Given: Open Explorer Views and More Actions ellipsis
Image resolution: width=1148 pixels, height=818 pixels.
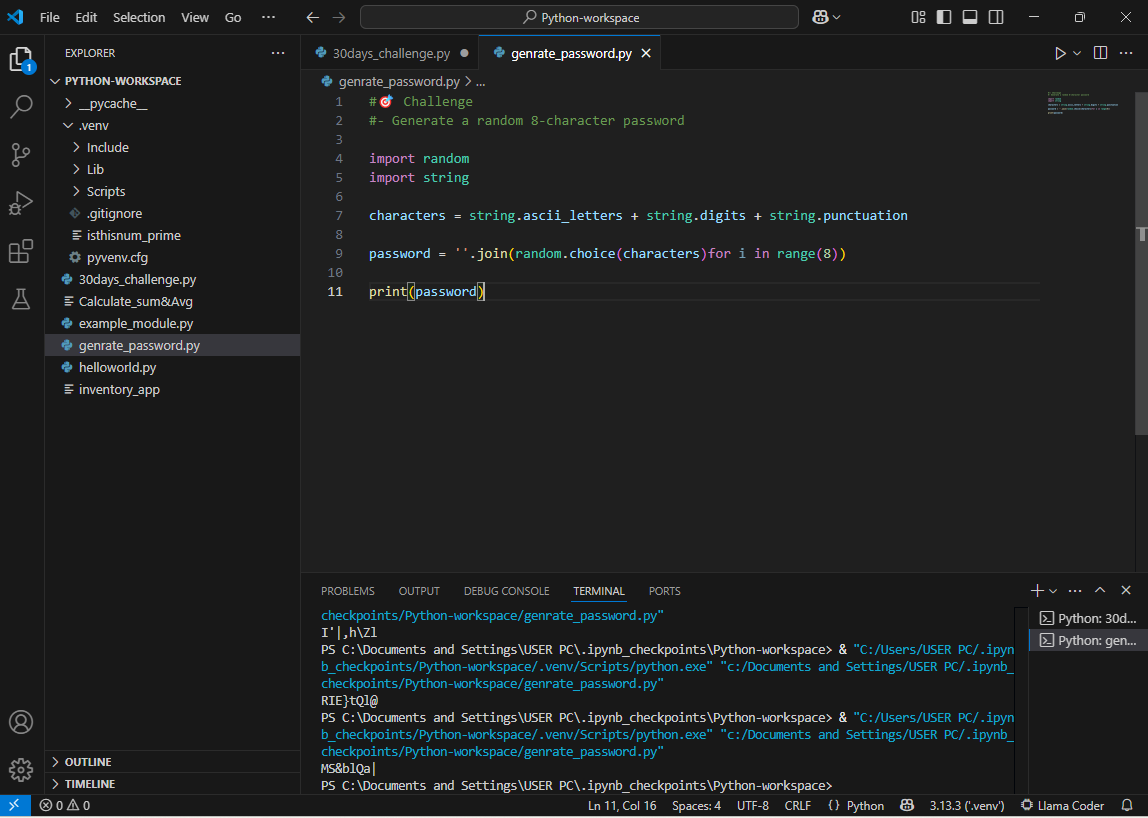Looking at the screenshot, I should tap(278, 53).
